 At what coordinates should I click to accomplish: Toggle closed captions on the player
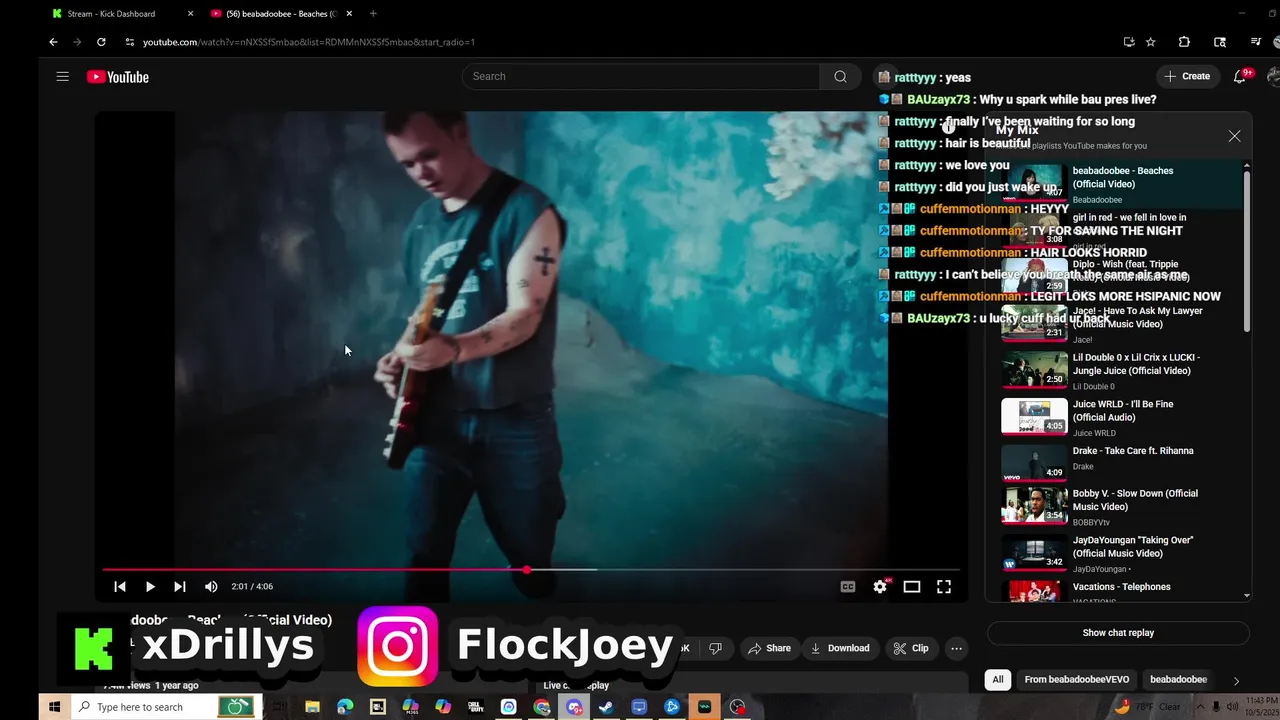848,587
